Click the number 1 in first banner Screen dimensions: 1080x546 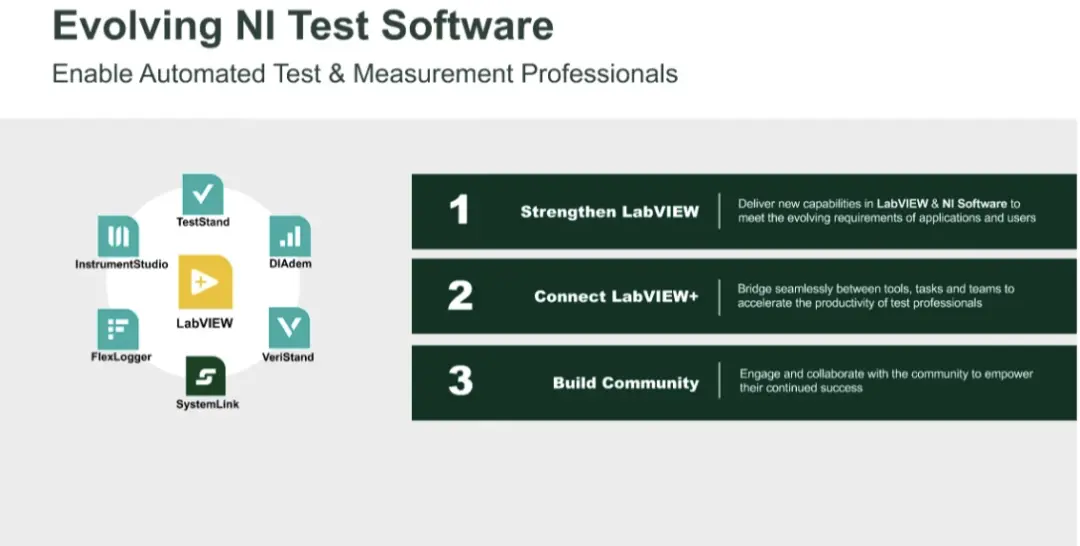click(x=459, y=210)
